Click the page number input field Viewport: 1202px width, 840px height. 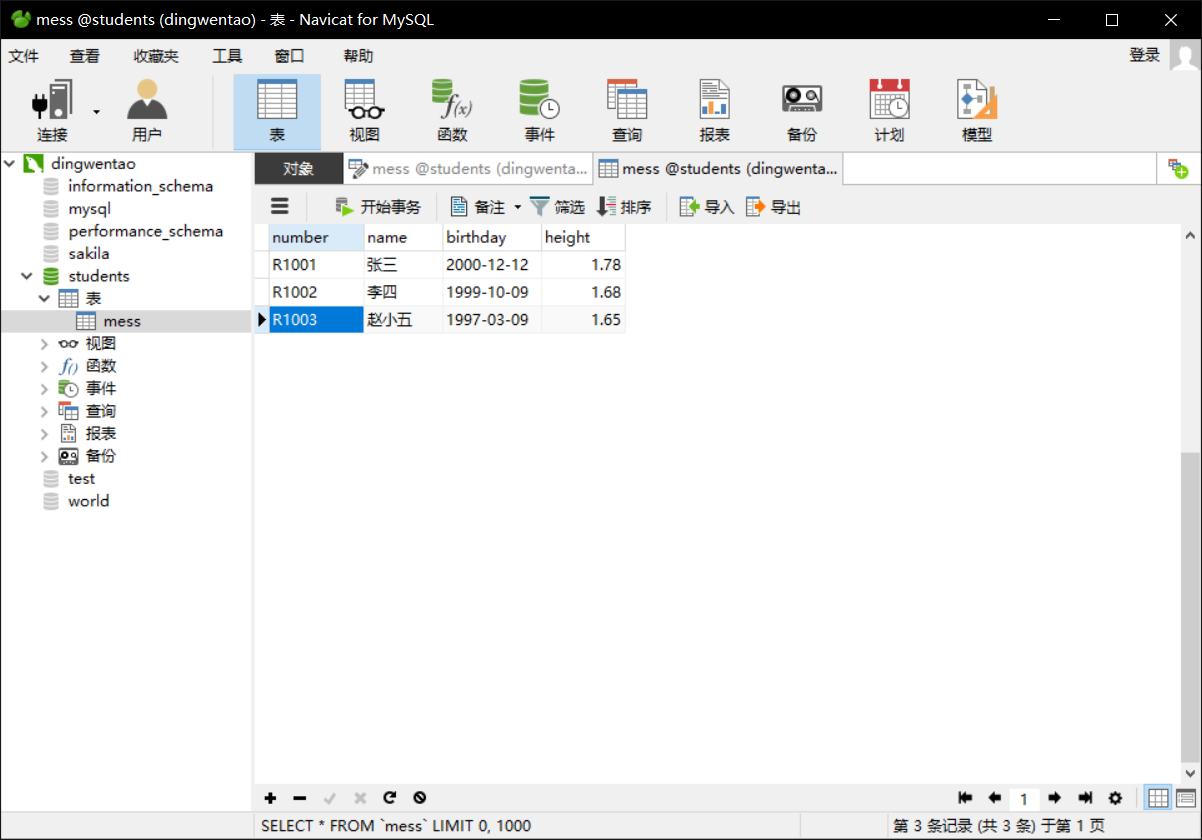pos(1024,799)
